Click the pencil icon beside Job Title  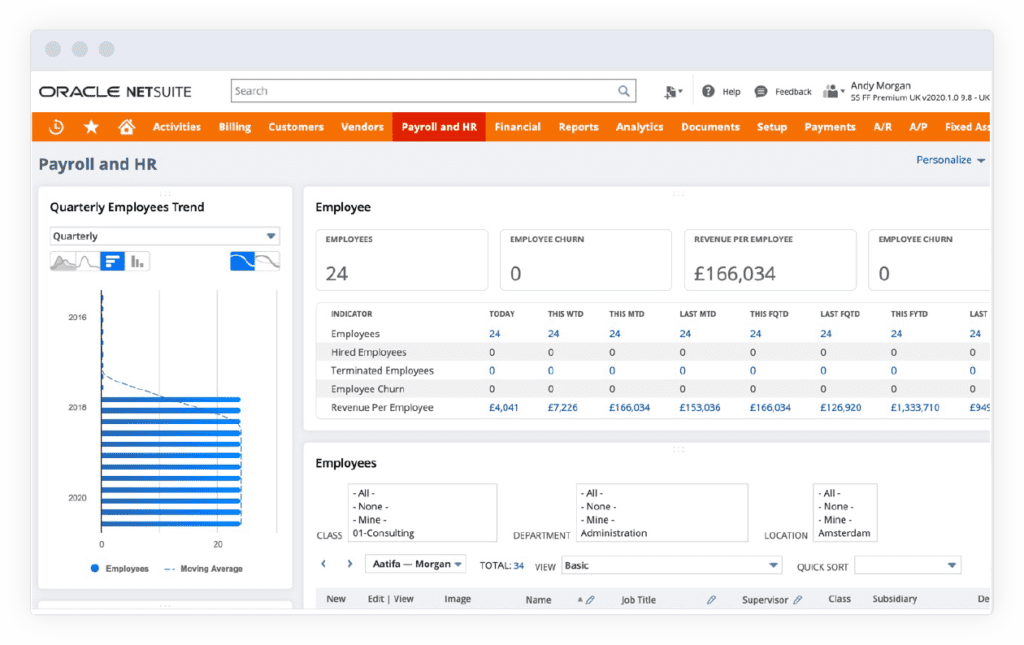[711, 600]
